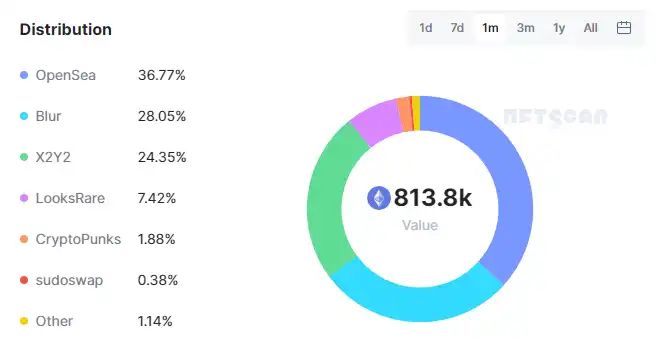Select the 7d time range tab
The height and width of the screenshot is (360, 661).
[x=457, y=28]
